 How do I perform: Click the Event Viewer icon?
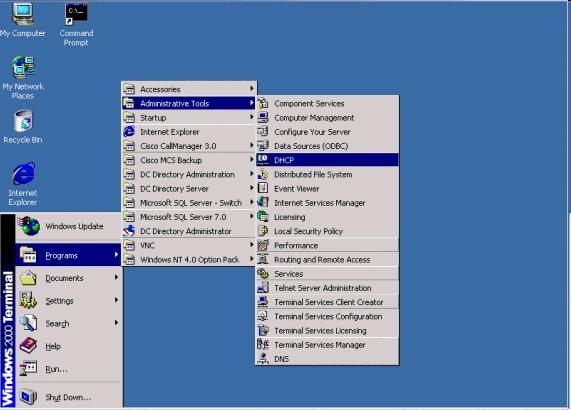[x=263, y=188]
